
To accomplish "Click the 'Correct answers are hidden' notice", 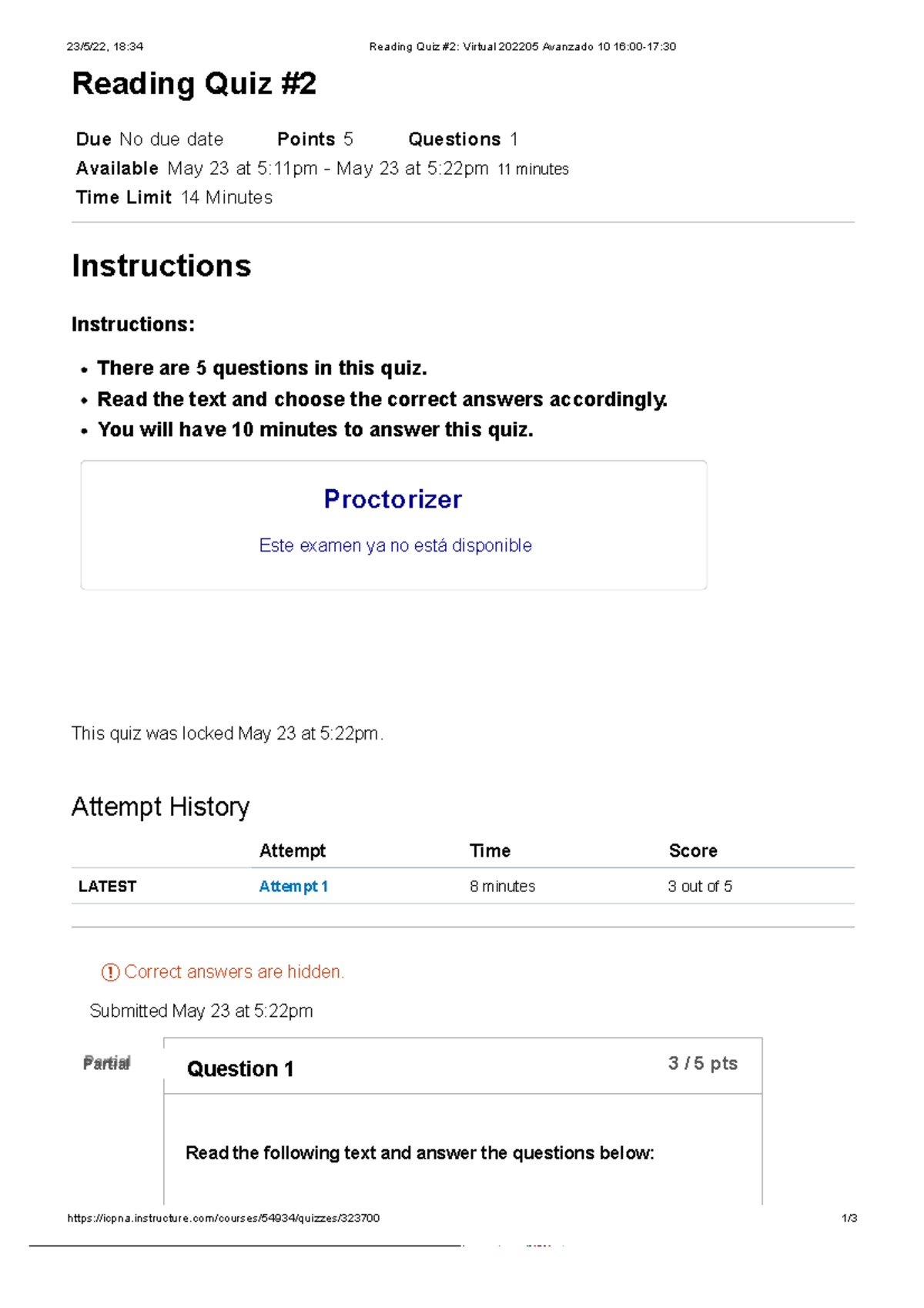I will click(234, 972).
